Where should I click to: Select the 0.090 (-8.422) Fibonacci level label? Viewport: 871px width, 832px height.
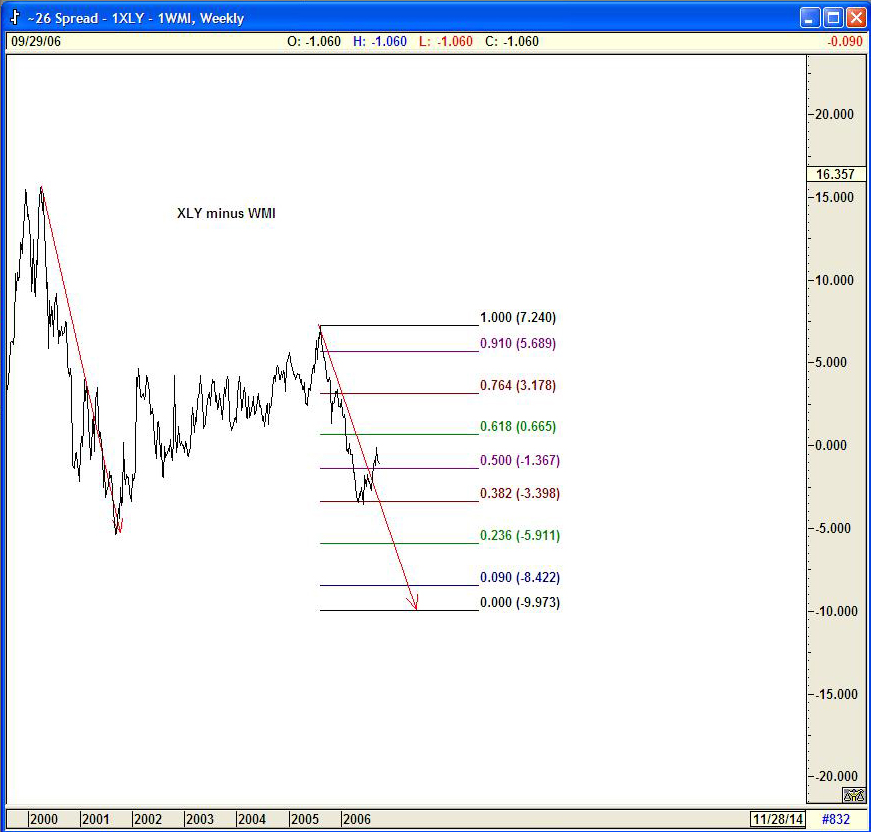pyautogui.click(x=520, y=577)
